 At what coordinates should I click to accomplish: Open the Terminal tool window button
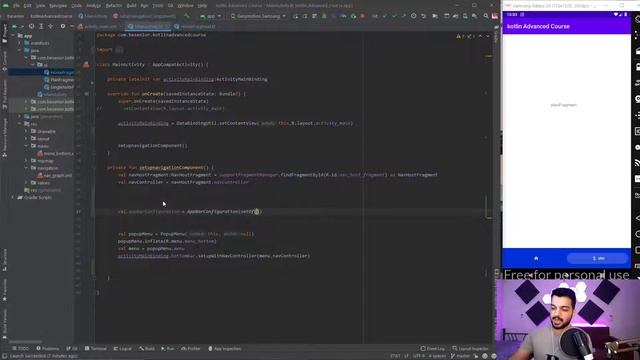pyautogui.click(x=96, y=349)
